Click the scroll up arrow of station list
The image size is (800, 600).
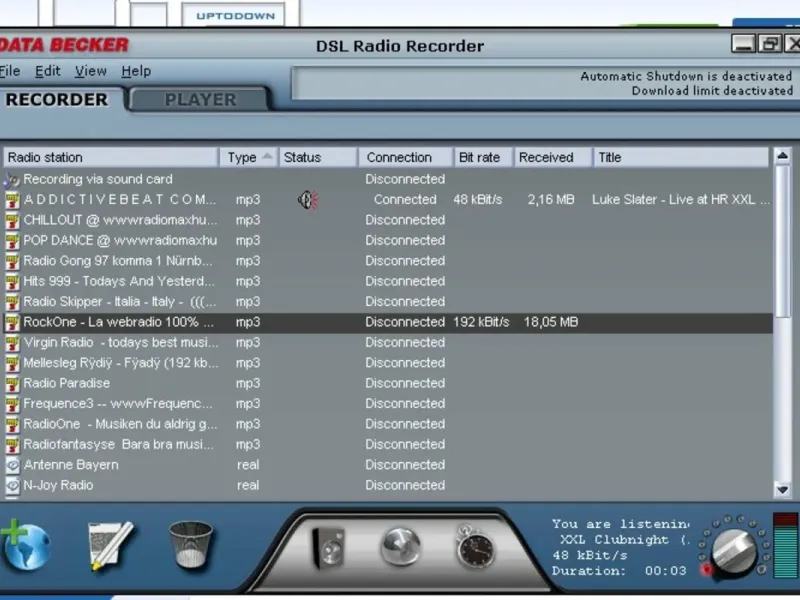[782, 156]
